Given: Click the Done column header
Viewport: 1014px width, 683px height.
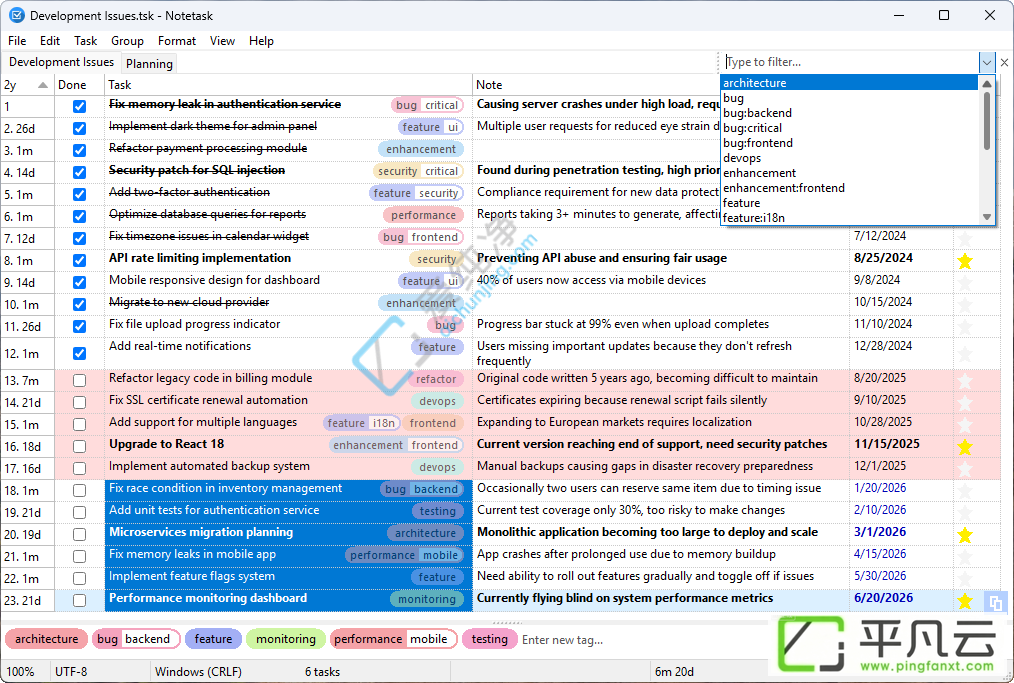Looking at the screenshot, I should click(x=79, y=85).
